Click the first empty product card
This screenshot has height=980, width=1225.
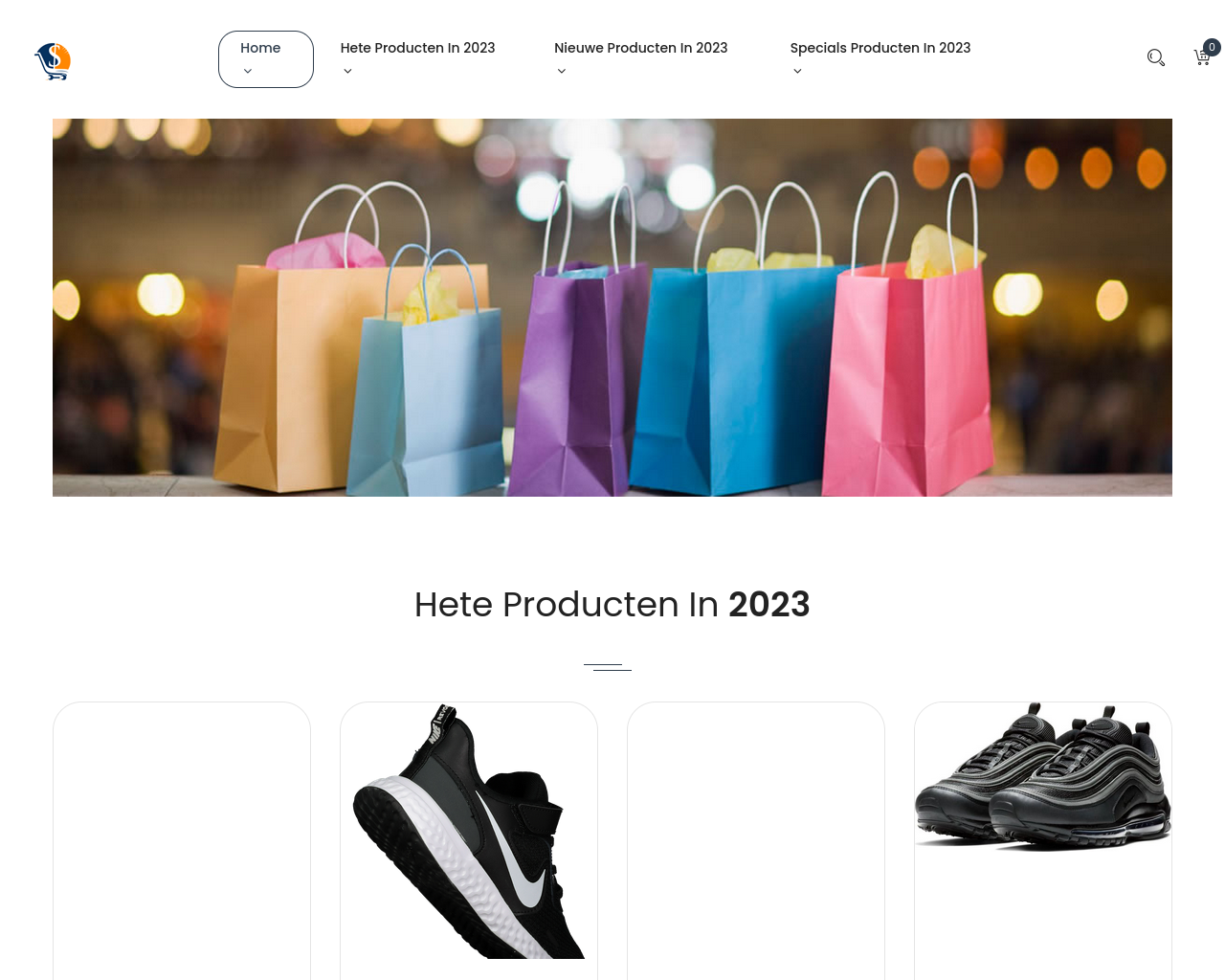[x=182, y=840]
